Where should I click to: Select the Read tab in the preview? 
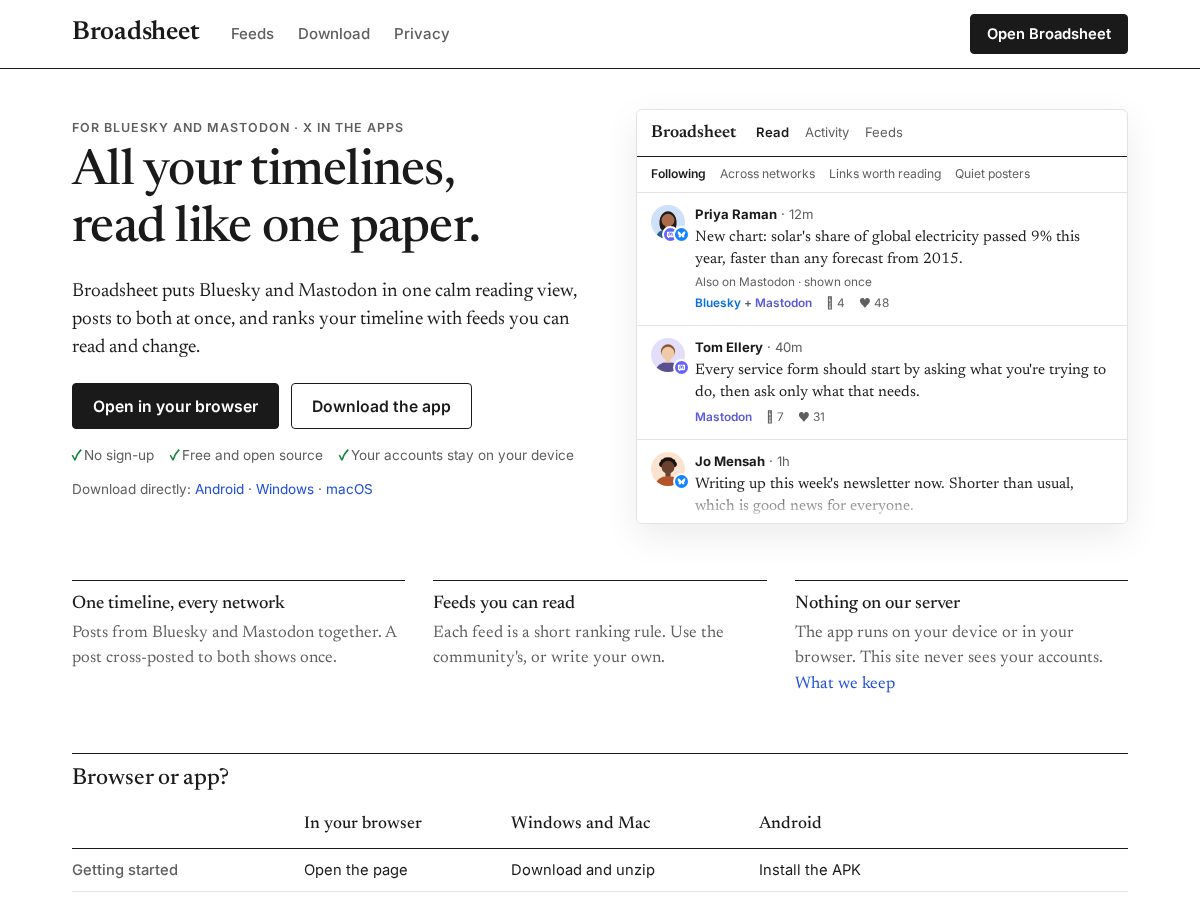[x=772, y=132]
